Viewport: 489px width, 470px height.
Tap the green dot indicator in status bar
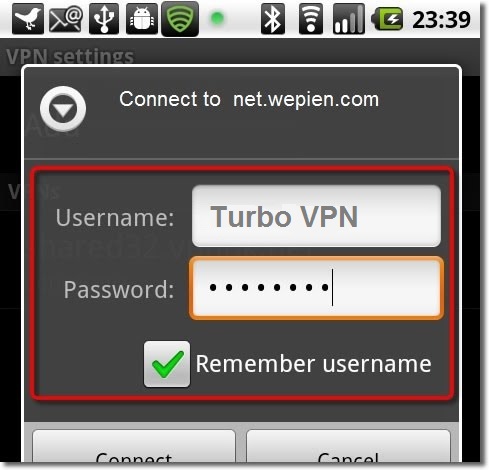[217, 19]
